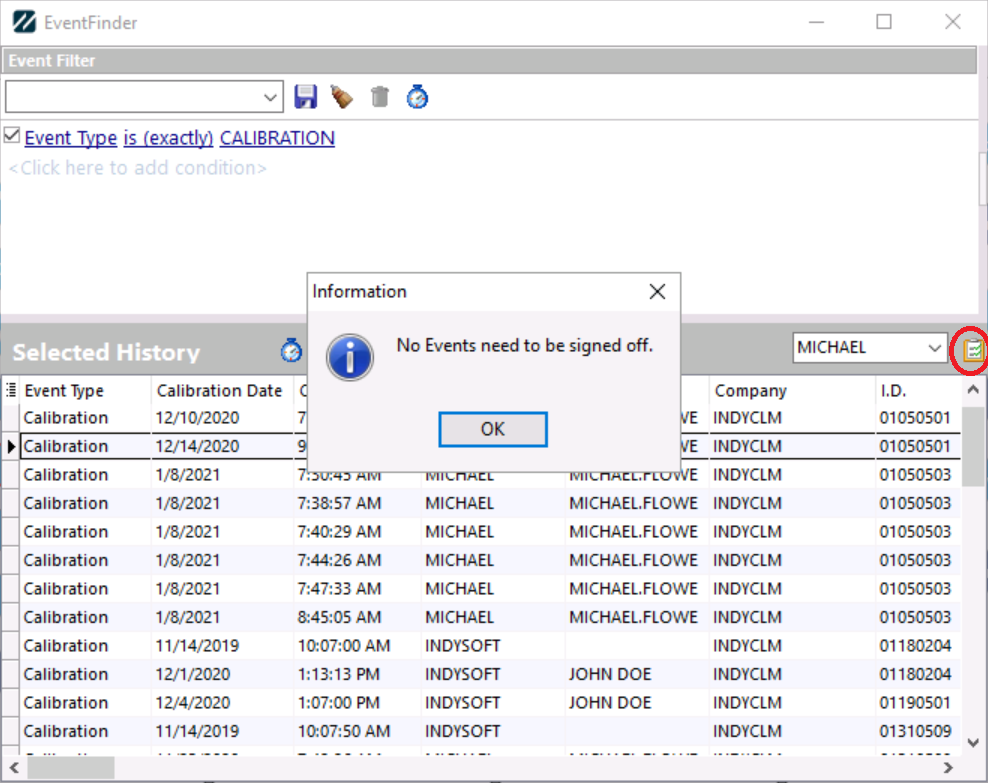Click the column chooser icon in grid corner
The width and height of the screenshot is (988, 783).
[11, 390]
